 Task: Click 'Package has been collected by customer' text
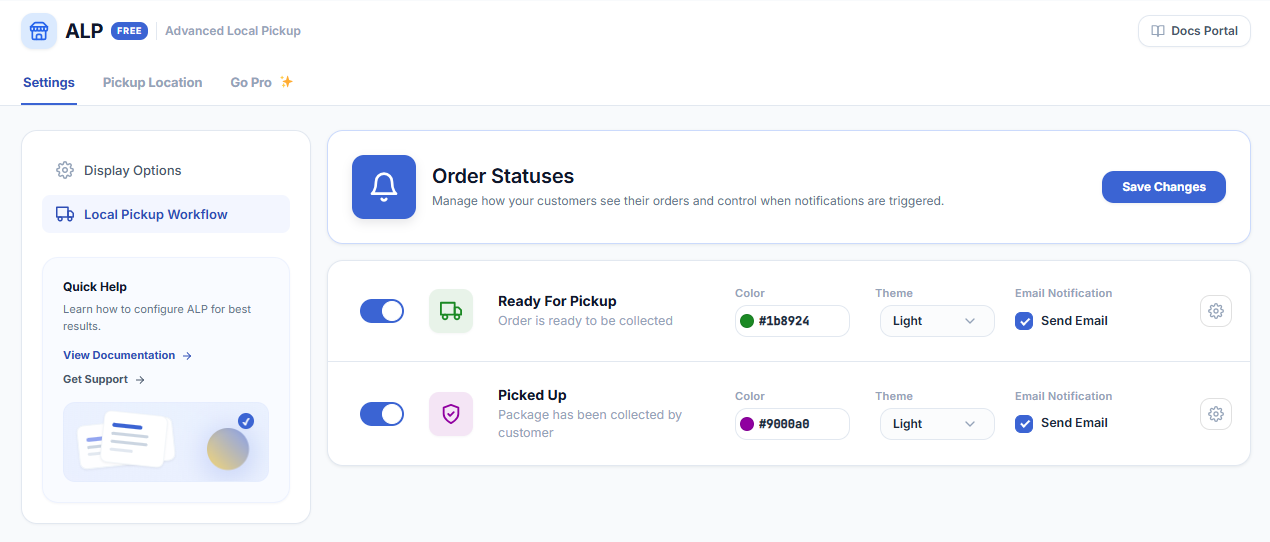tap(590, 424)
